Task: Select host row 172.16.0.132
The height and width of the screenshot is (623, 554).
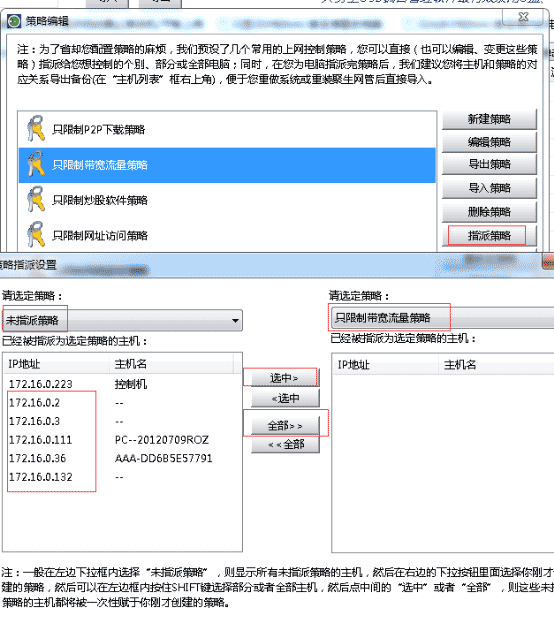Action: point(122,477)
